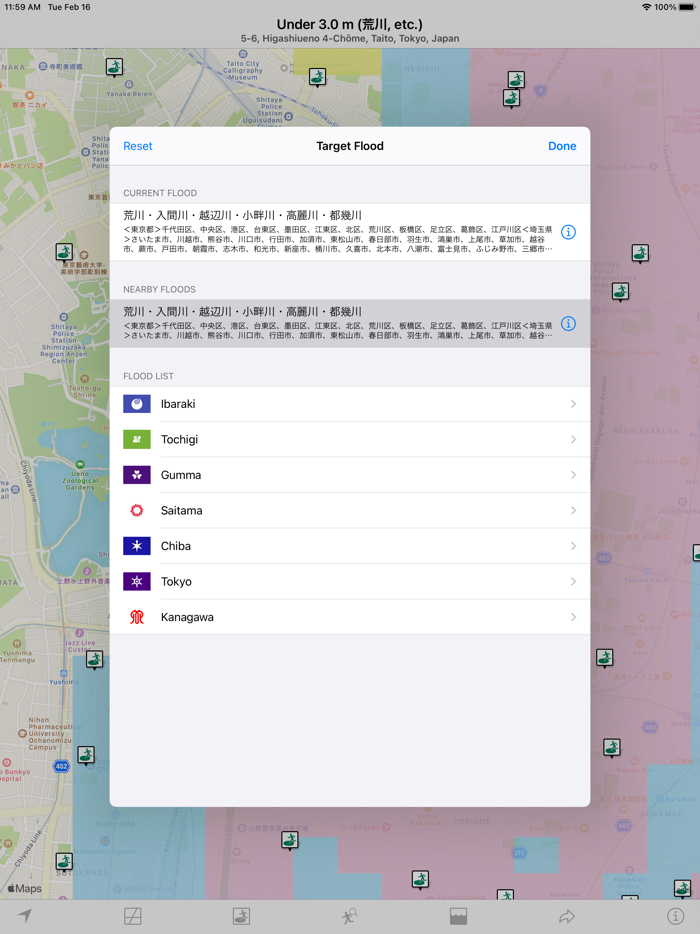This screenshot has height=934, width=700.
Task: Open info for the Nearby Floods entry
Action: click(x=568, y=323)
